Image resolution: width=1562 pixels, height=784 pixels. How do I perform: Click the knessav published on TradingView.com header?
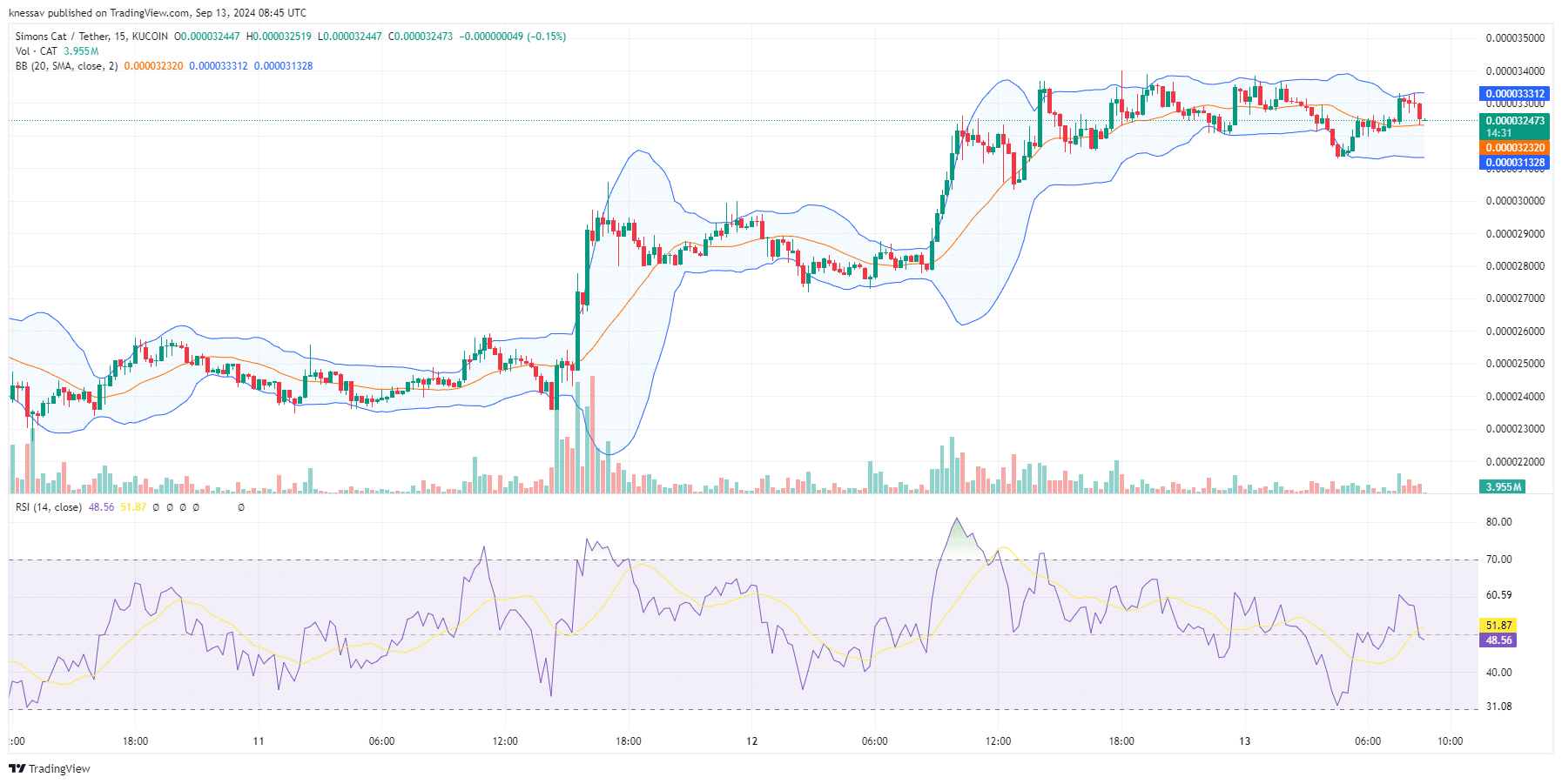pyautogui.click(x=157, y=13)
